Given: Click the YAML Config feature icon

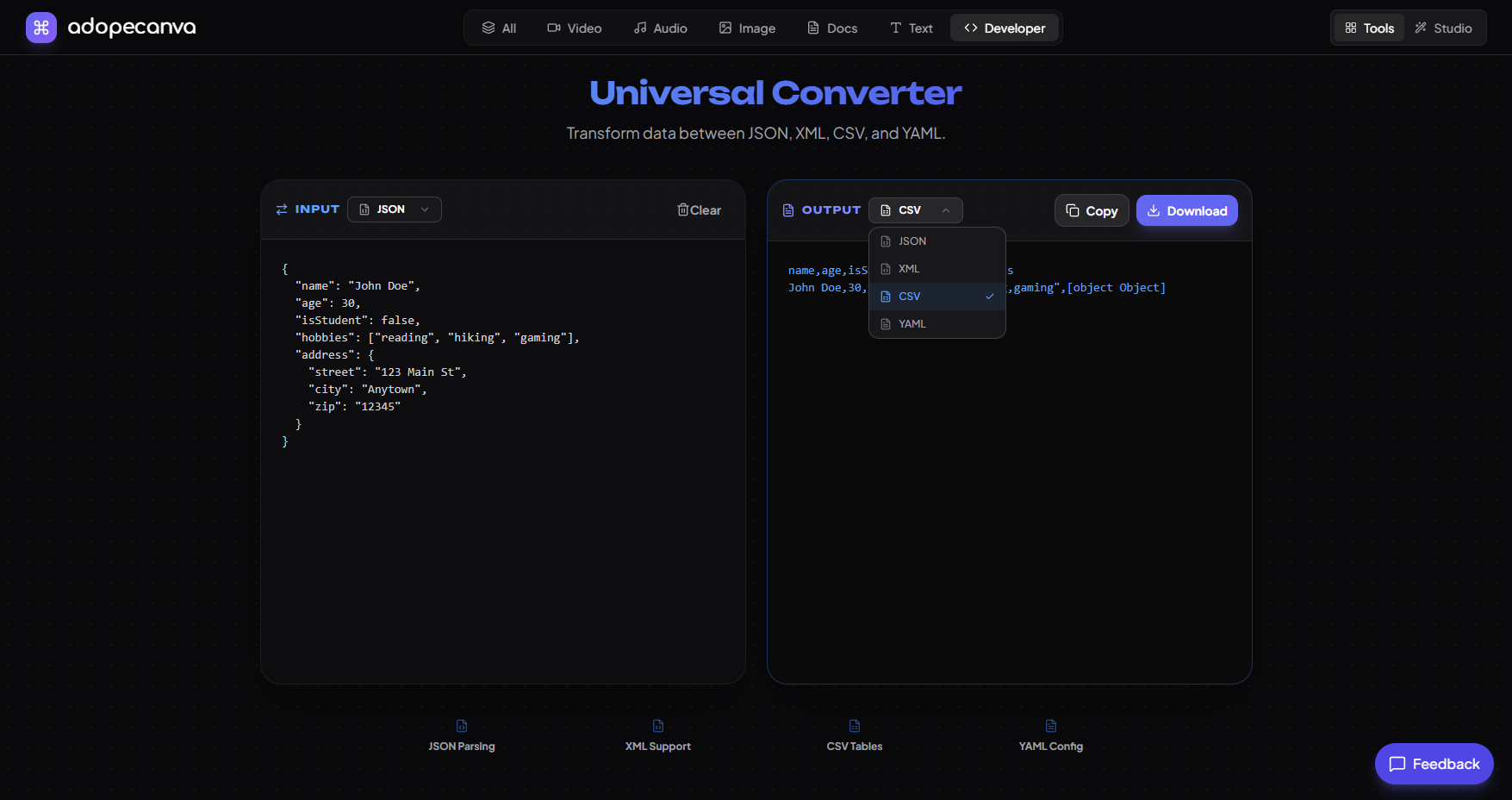Looking at the screenshot, I should click(1050, 726).
